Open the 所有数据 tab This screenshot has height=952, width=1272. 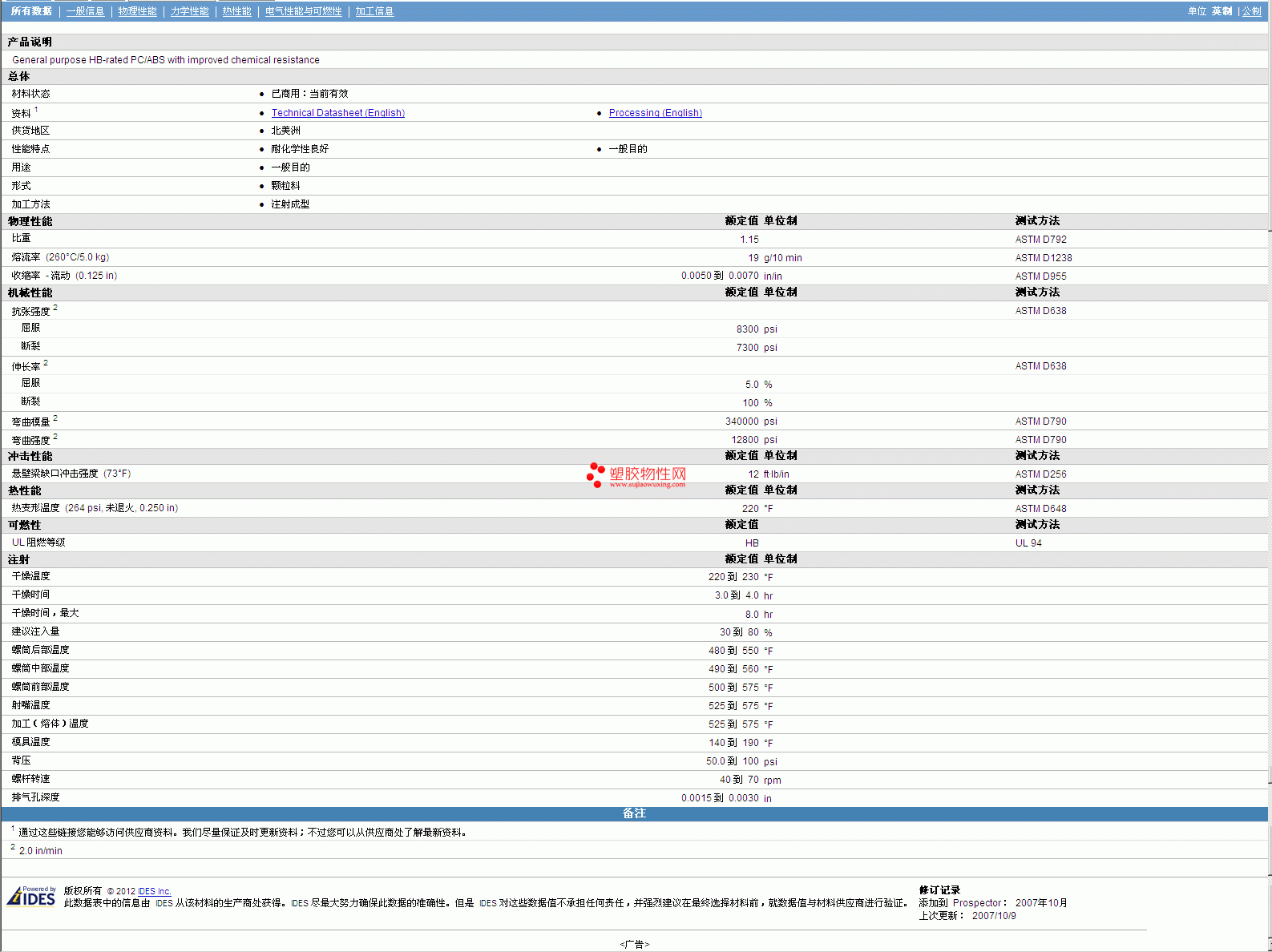31,11
